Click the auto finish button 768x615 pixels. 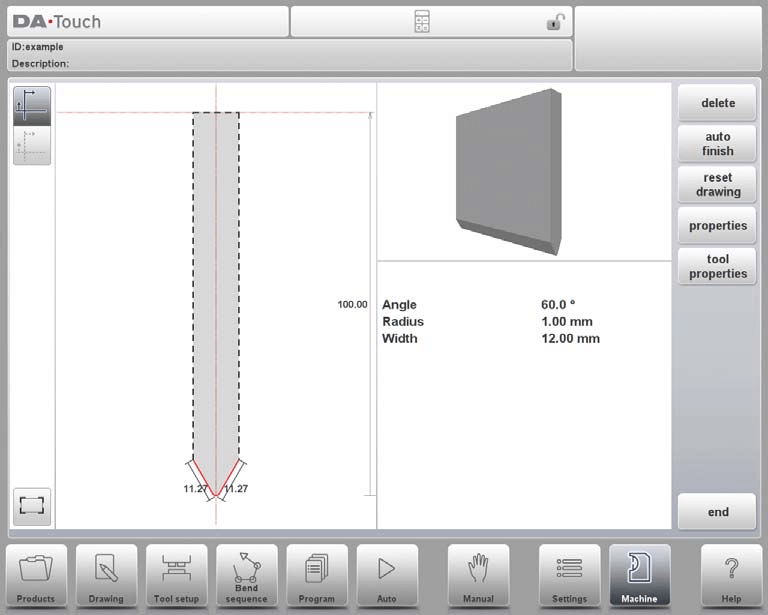[x=717, y=143]
